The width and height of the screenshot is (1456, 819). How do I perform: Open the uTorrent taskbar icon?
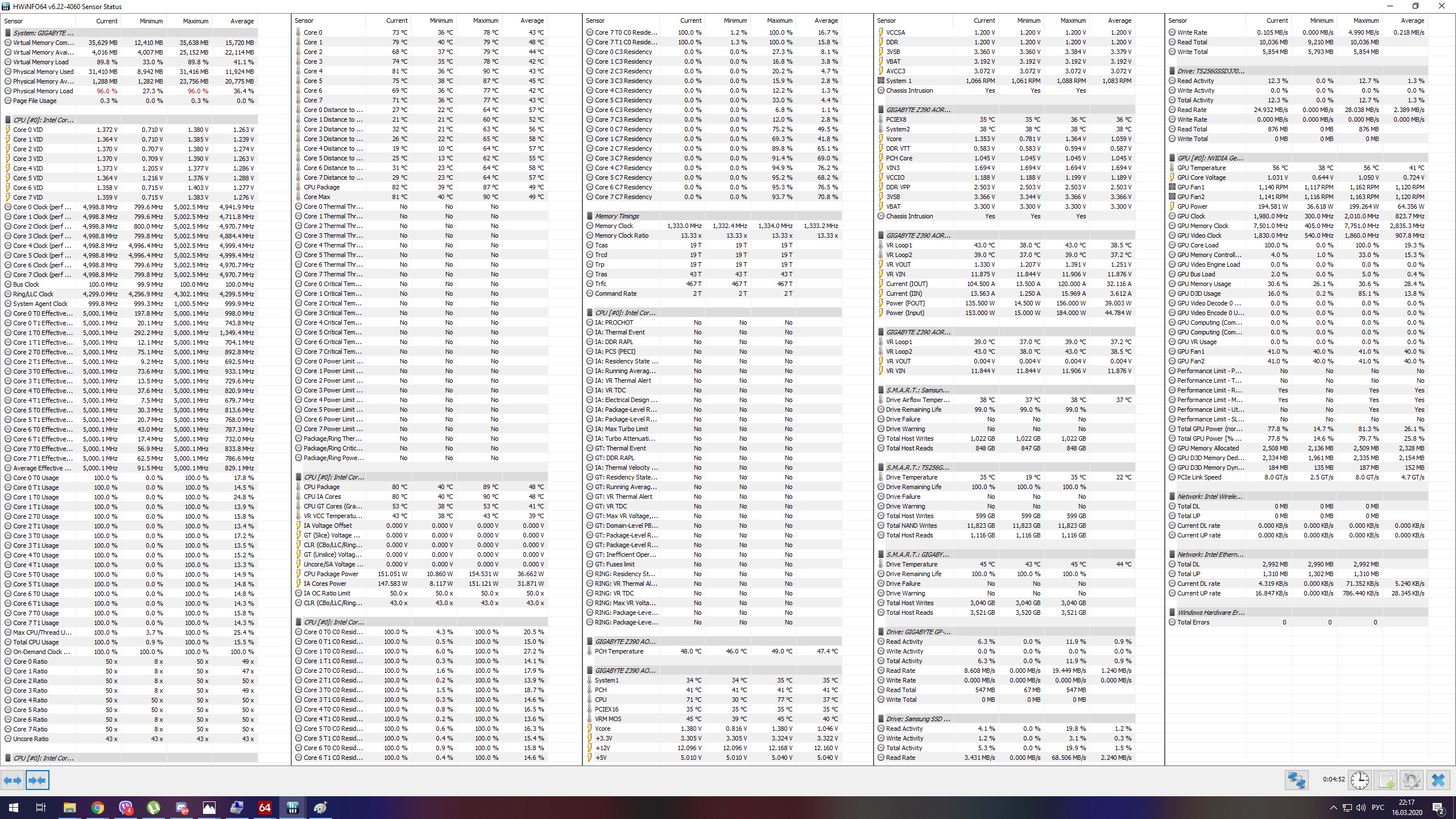(154, 808)
